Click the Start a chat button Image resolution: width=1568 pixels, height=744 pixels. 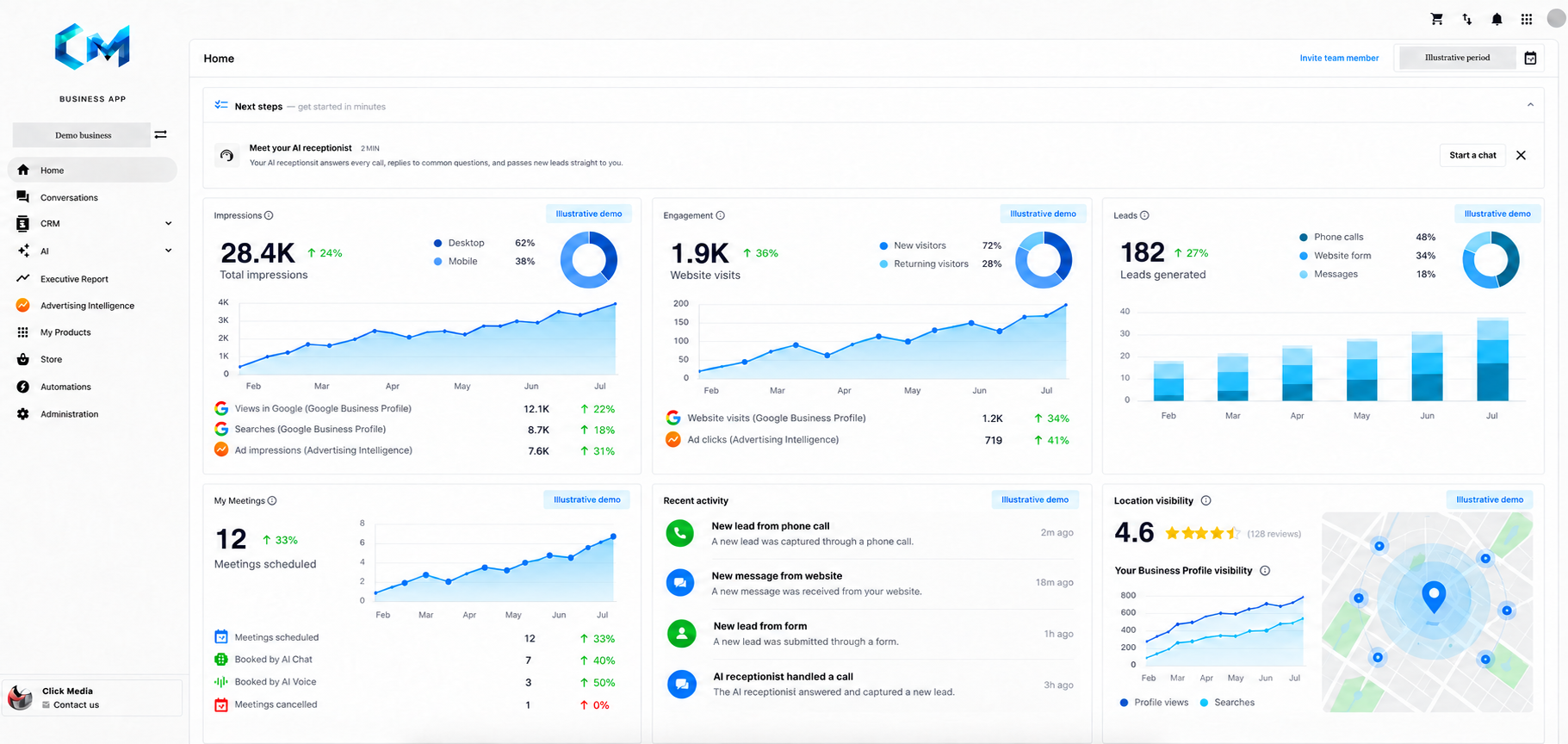(x=1472, y=155)
